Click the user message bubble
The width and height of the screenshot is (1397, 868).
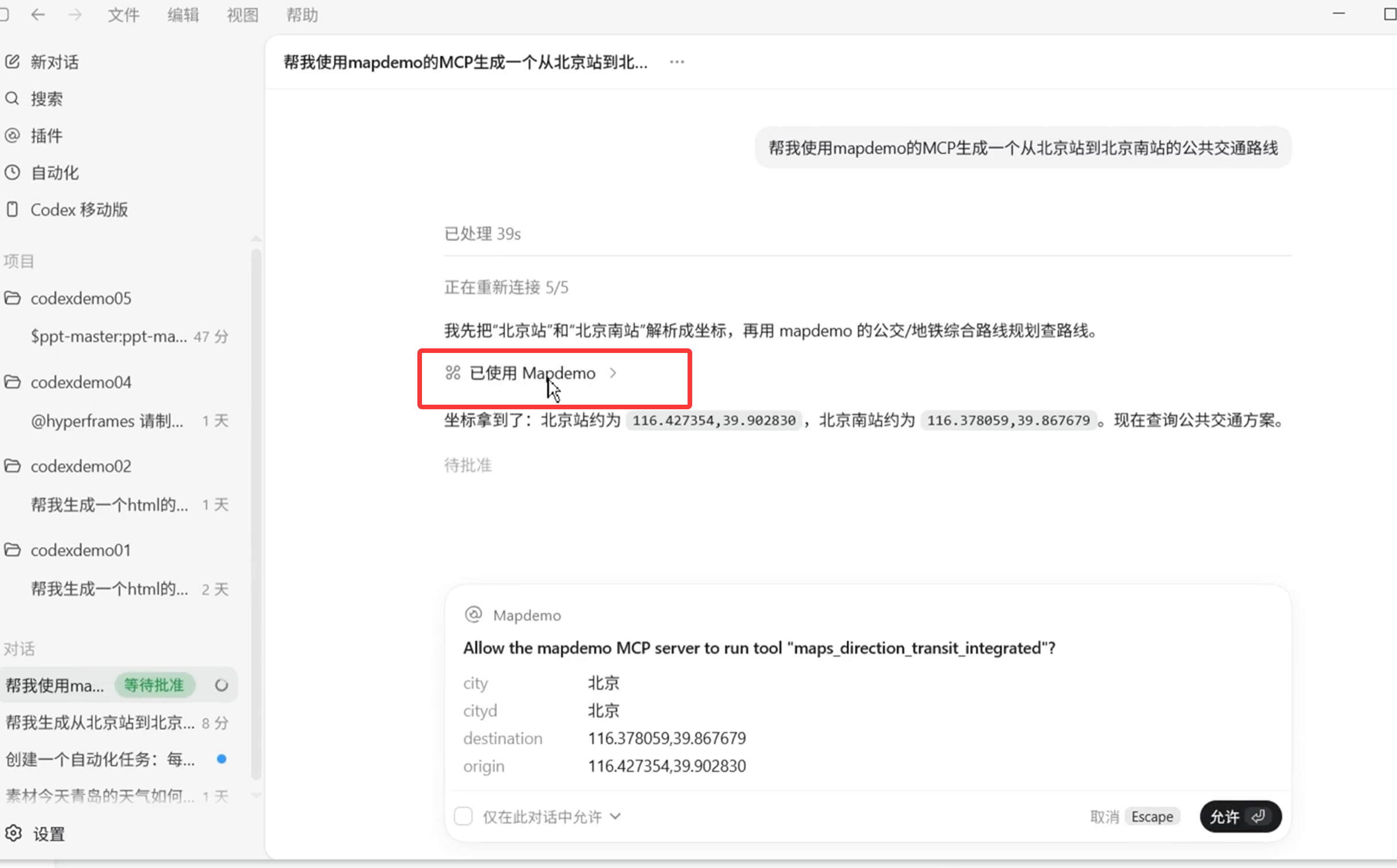pyautogui.click(x=1023, y=148)
